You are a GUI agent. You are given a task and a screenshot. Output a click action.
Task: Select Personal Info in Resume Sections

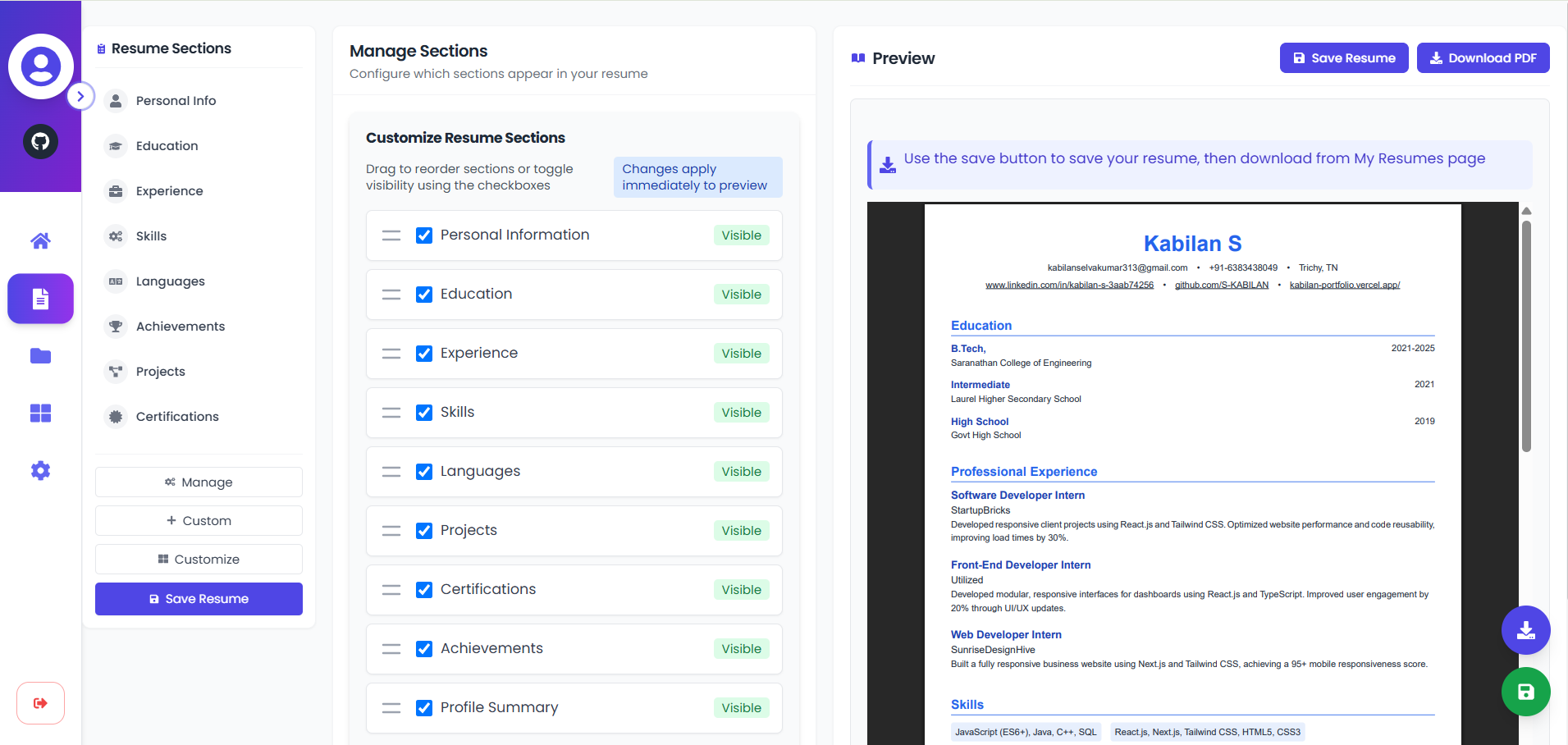pyautogui.click(x=176, y=100)
